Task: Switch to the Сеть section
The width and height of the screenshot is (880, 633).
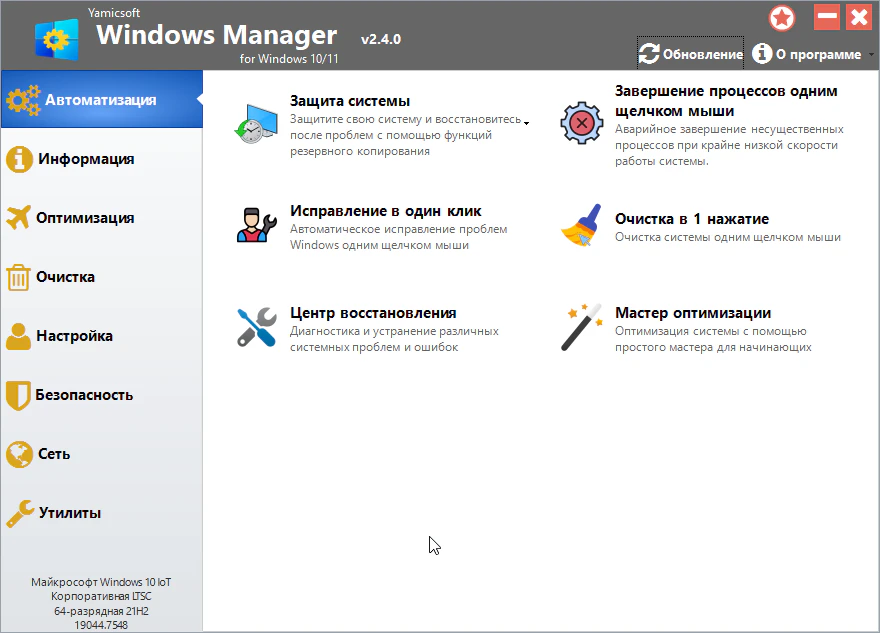Action: tap(102, 453)
